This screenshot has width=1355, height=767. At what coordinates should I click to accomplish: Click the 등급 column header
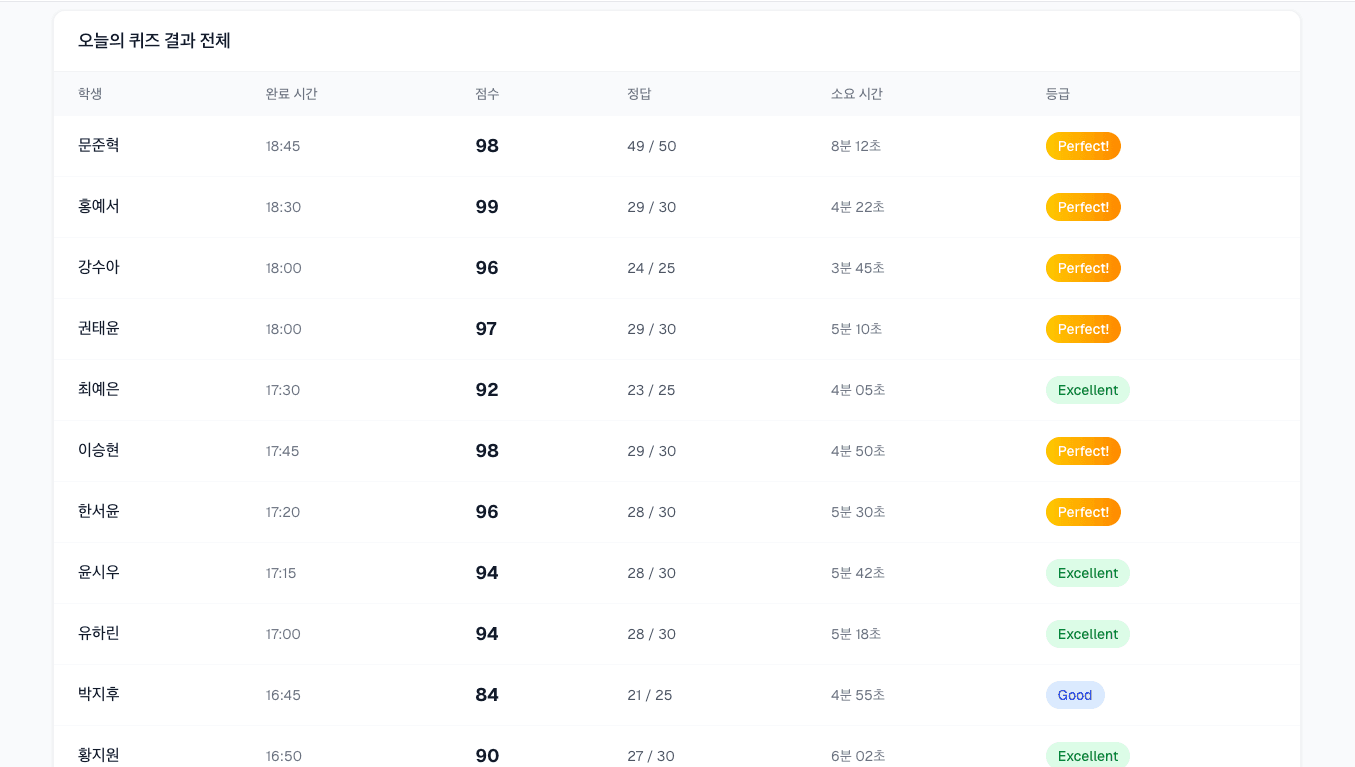[1057, 94]
